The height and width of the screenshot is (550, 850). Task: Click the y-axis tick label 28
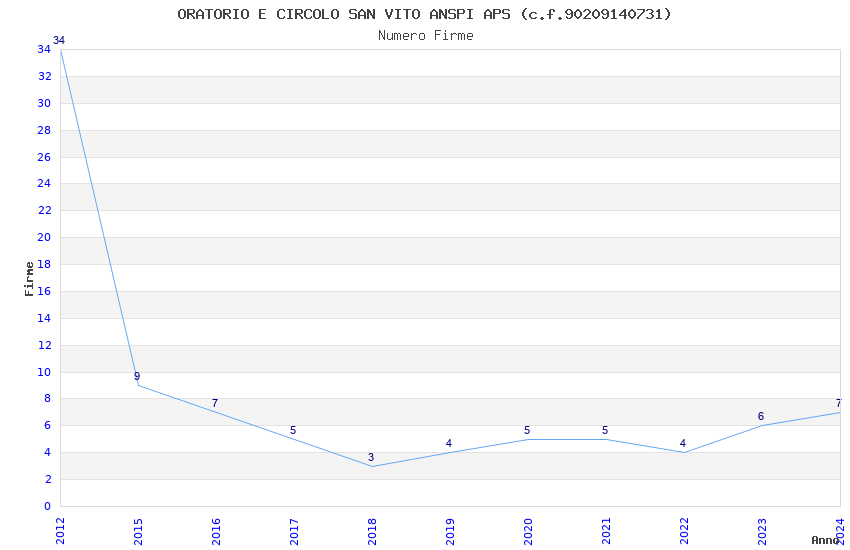point(44,130)
